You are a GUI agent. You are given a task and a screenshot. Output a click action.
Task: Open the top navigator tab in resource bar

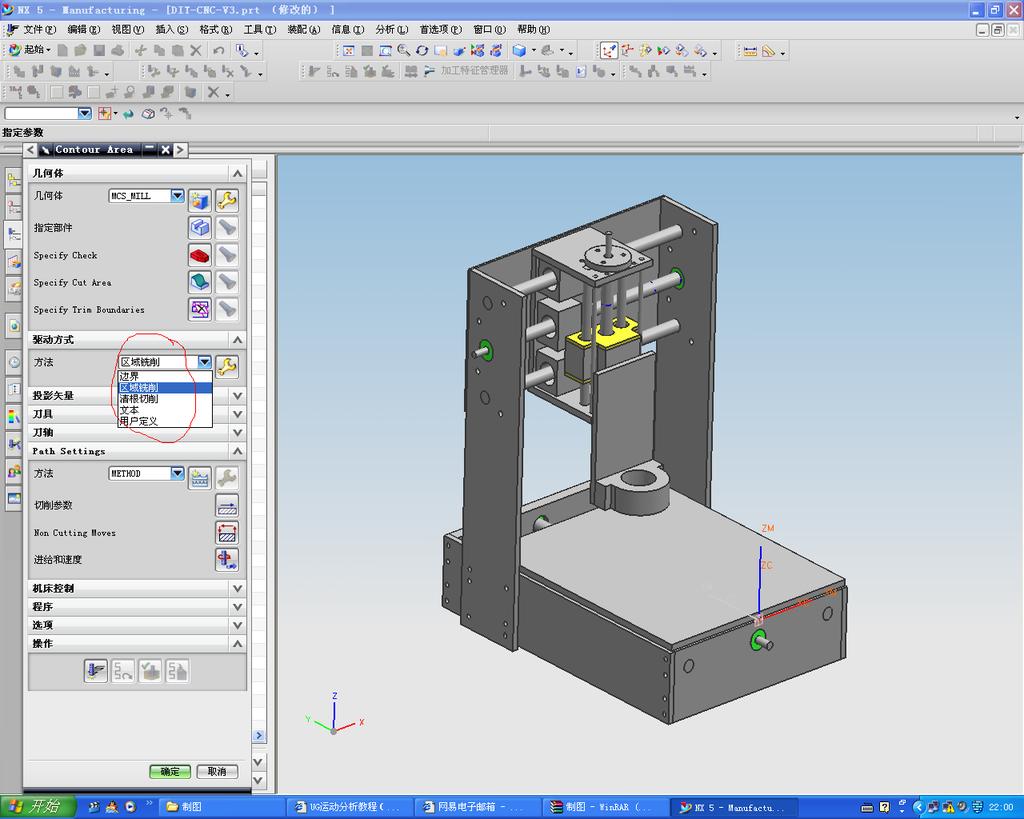point(13,180)
